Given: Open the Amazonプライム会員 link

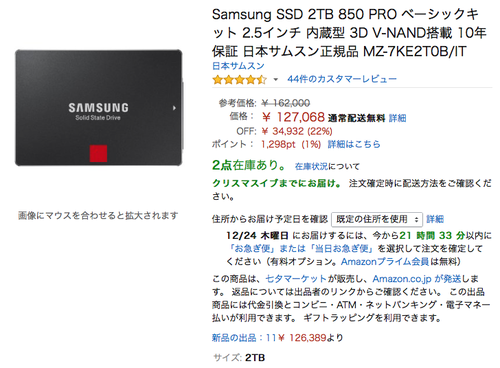Looking at the screenshot, I should point(385,262).
